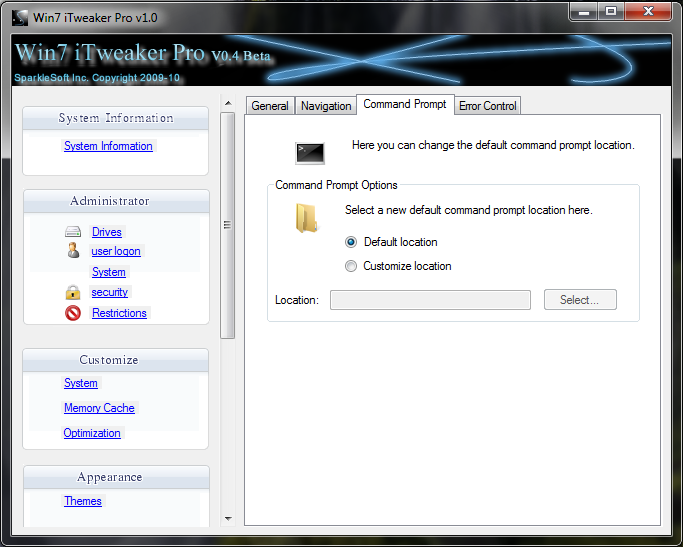Click the red Restrictions prohibited icon

click(x=73, y=313)
